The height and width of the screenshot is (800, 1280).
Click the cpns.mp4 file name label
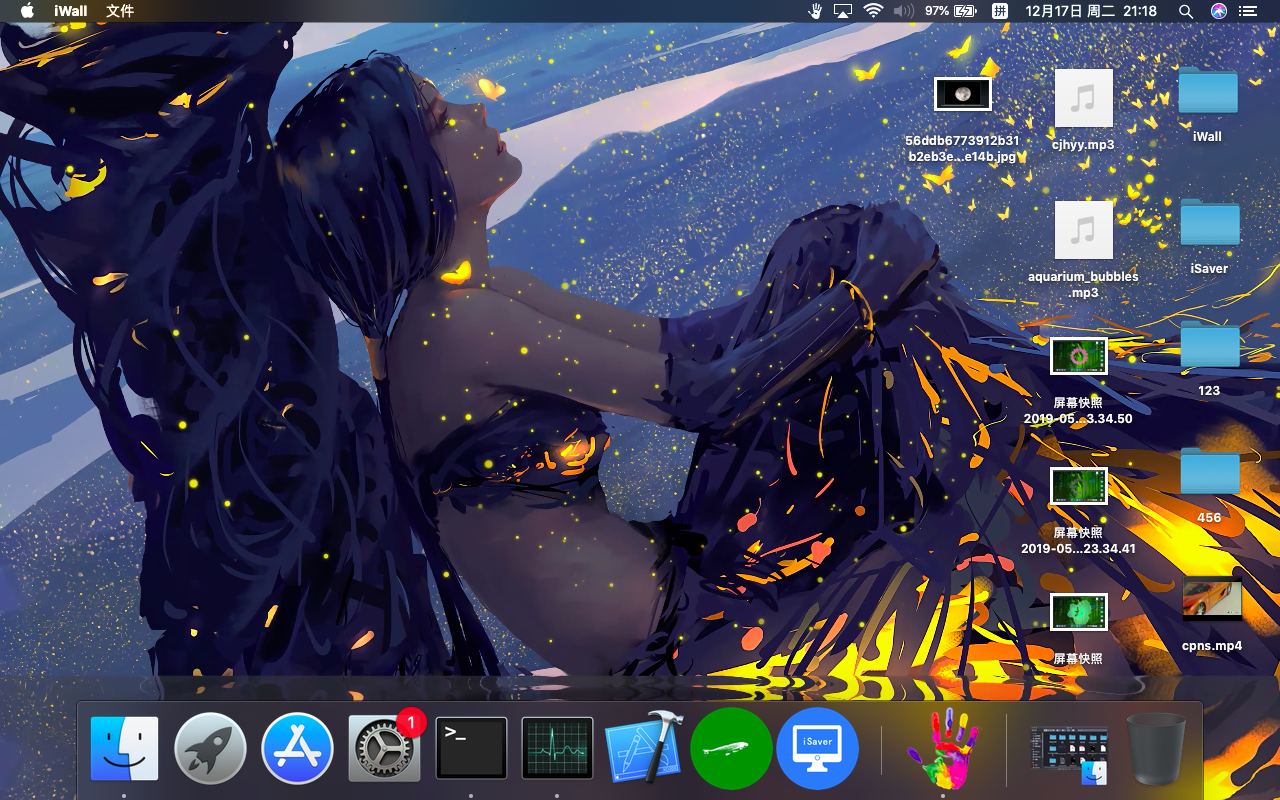coord(1212,646)
